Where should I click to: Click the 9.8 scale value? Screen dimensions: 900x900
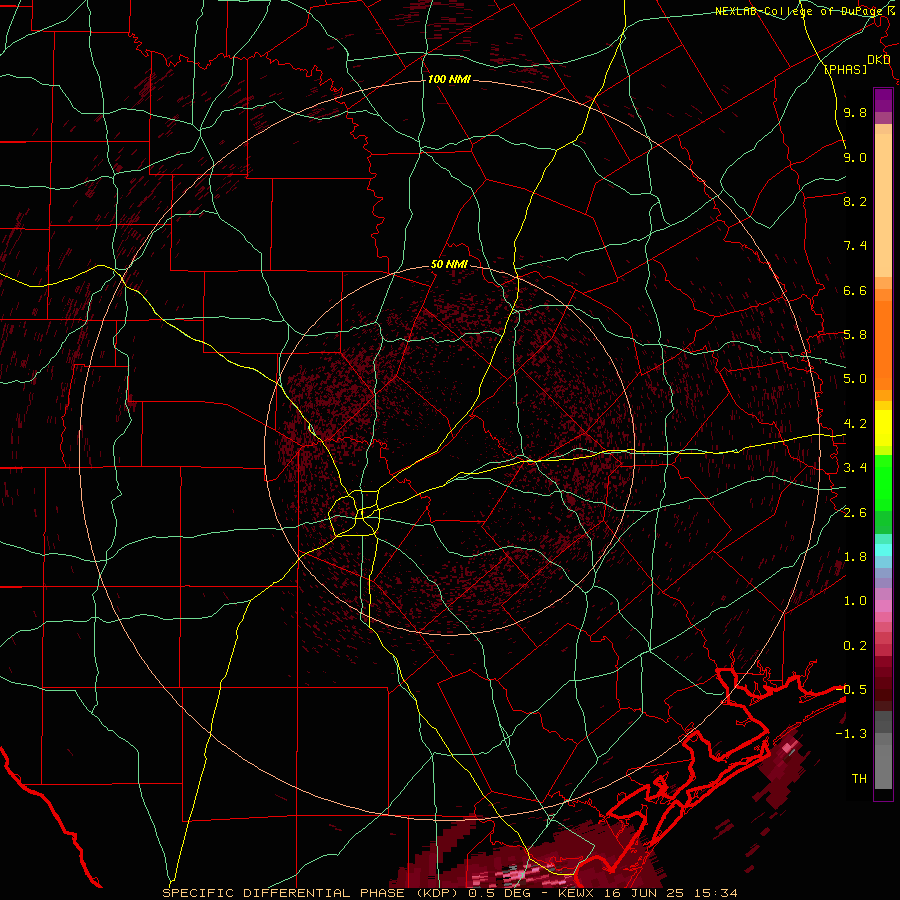(855, 112)
